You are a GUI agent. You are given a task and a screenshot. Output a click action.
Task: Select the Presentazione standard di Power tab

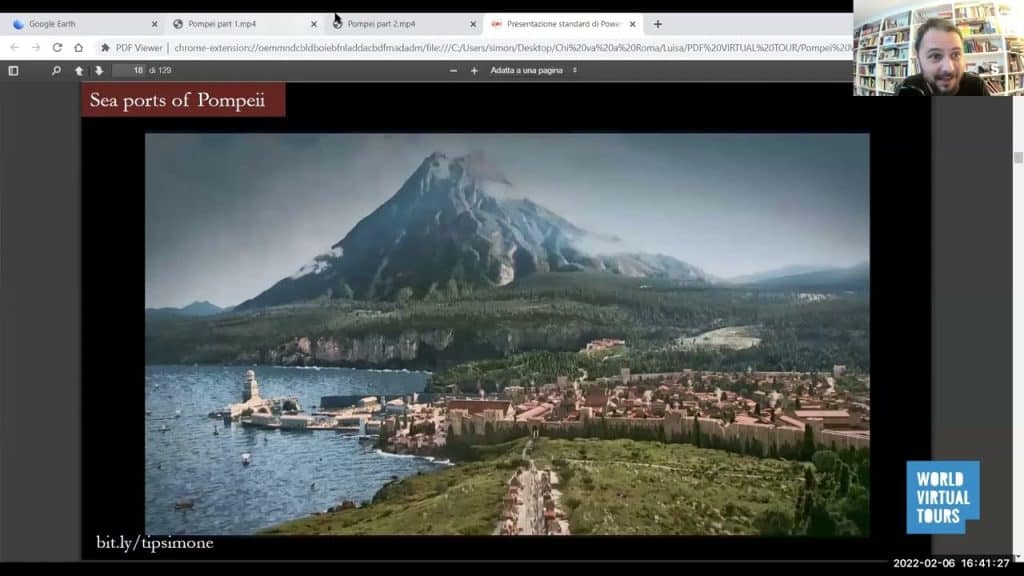pyautogui.click(x=562, y=24)
